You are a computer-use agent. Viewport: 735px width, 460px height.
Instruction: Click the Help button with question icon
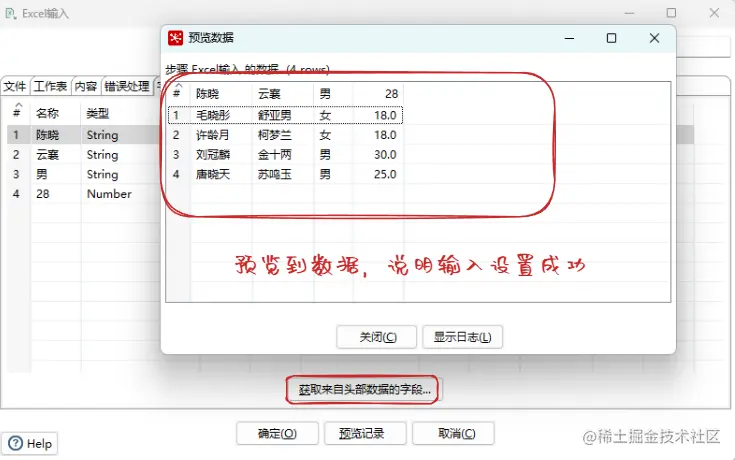[x=30, y=443]
